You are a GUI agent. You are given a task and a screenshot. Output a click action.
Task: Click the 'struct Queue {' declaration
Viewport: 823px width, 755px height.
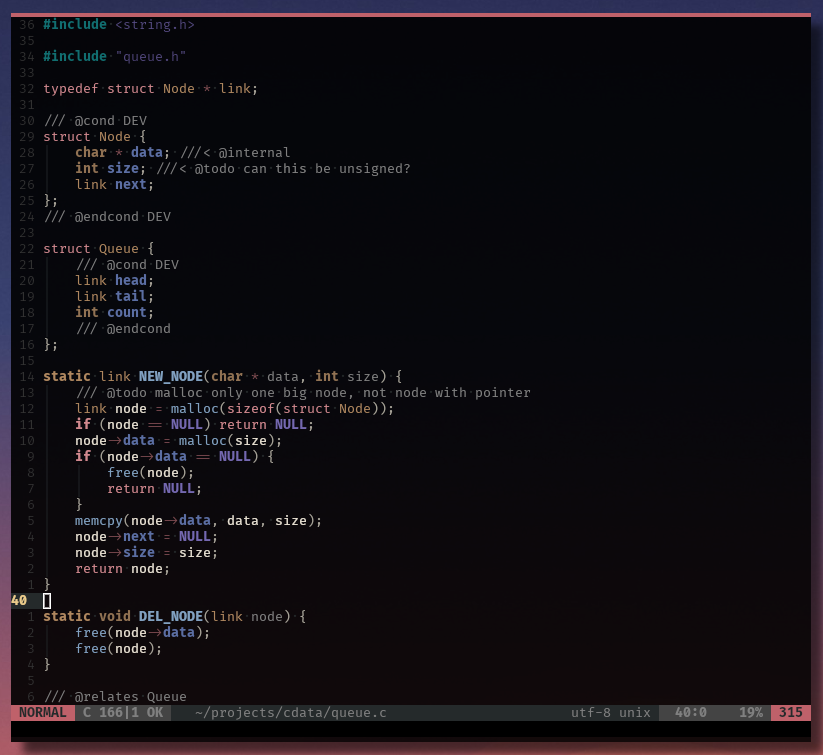coord(99,249)
